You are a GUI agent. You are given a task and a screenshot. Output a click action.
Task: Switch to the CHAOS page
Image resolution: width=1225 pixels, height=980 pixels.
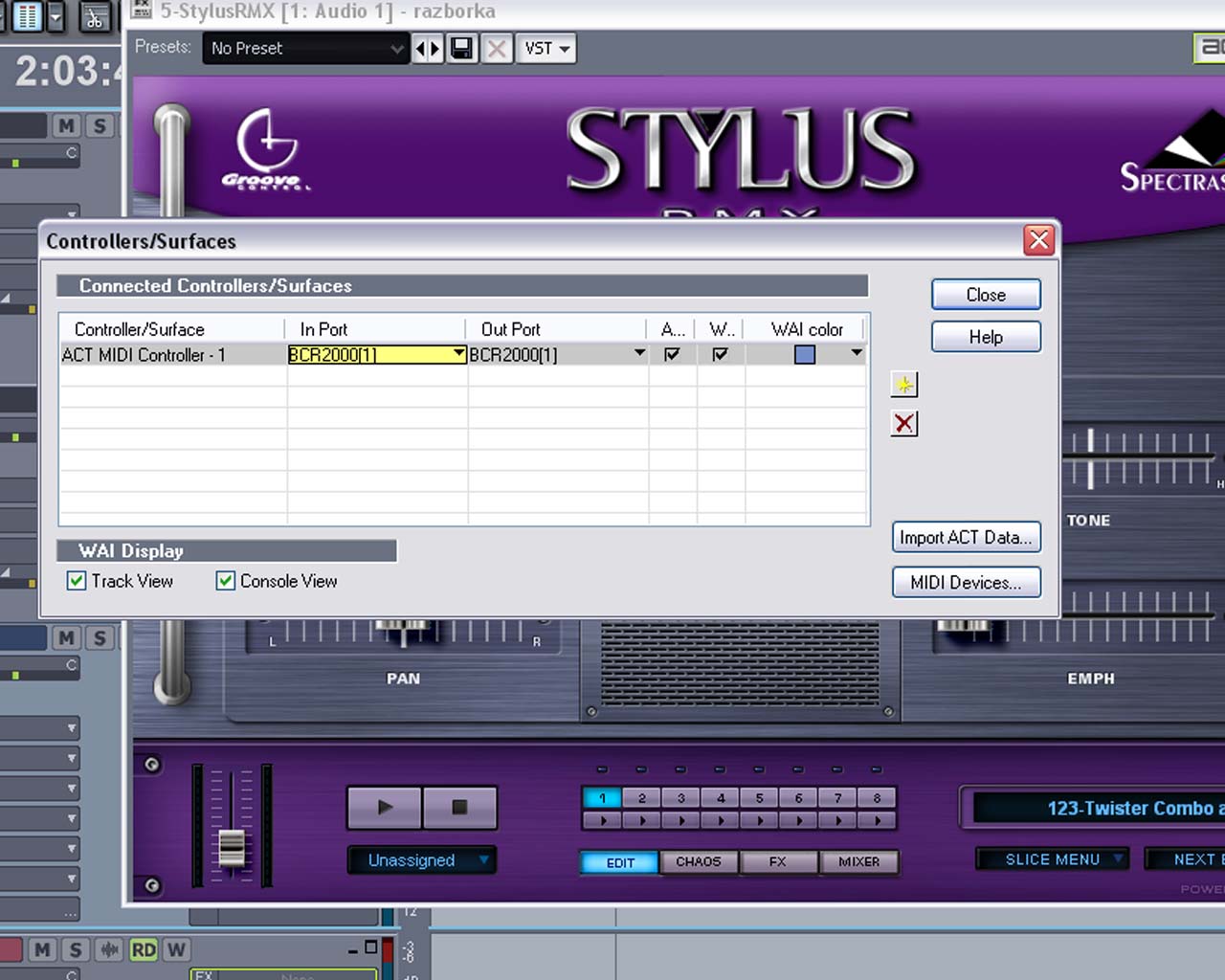tap(699, 862)
